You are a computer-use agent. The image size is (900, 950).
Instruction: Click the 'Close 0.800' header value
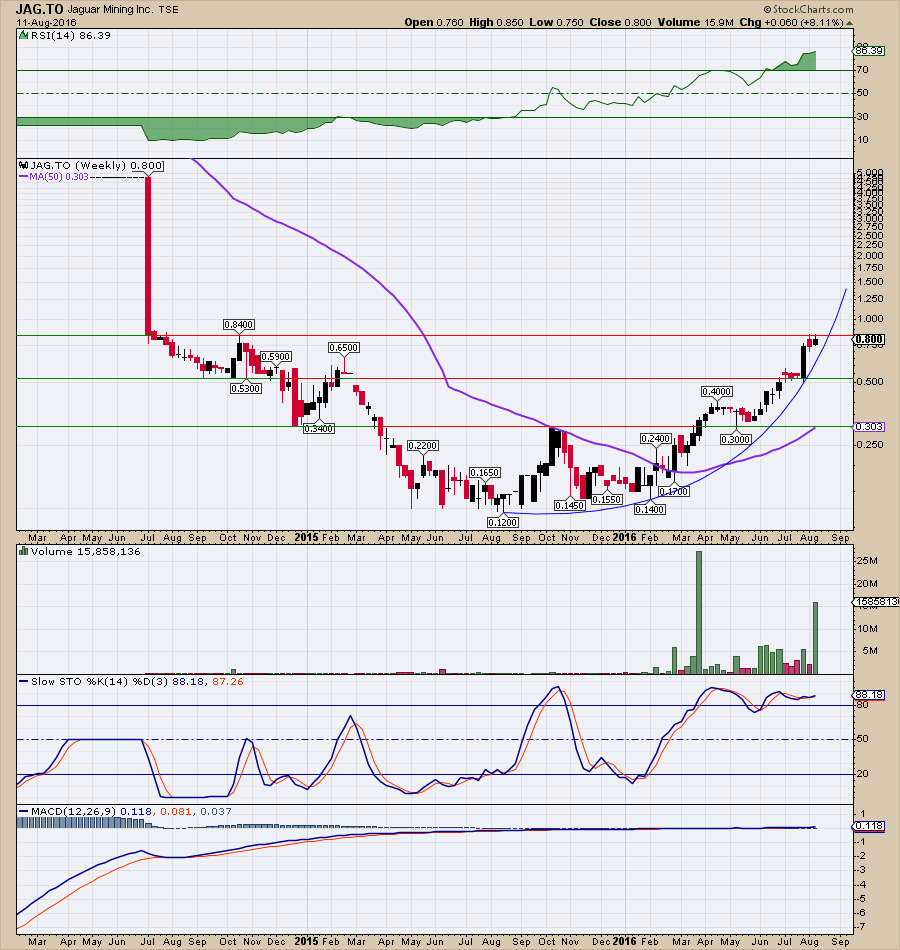click(621, 22)
